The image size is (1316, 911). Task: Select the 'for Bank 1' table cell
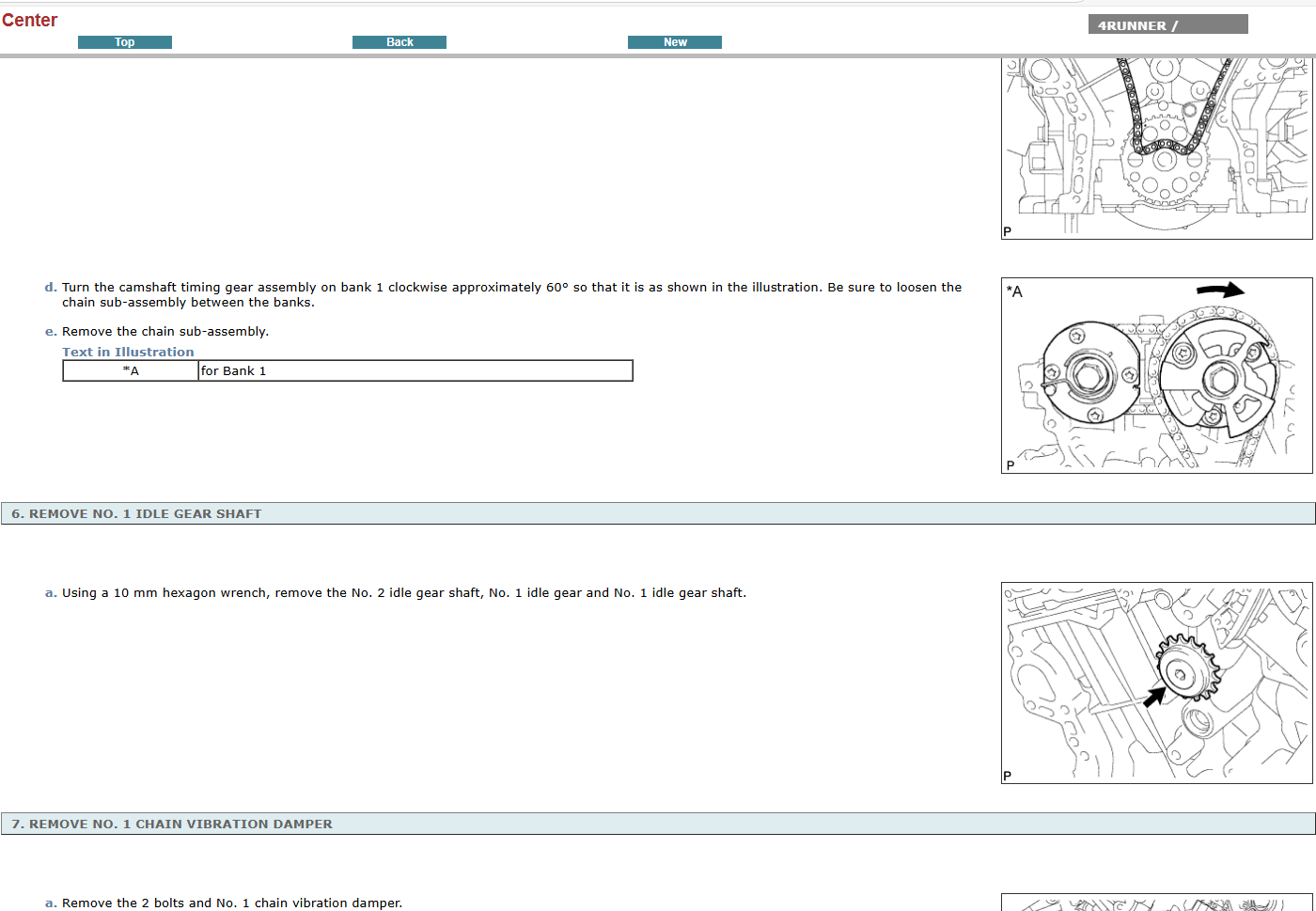click(415, 371)
